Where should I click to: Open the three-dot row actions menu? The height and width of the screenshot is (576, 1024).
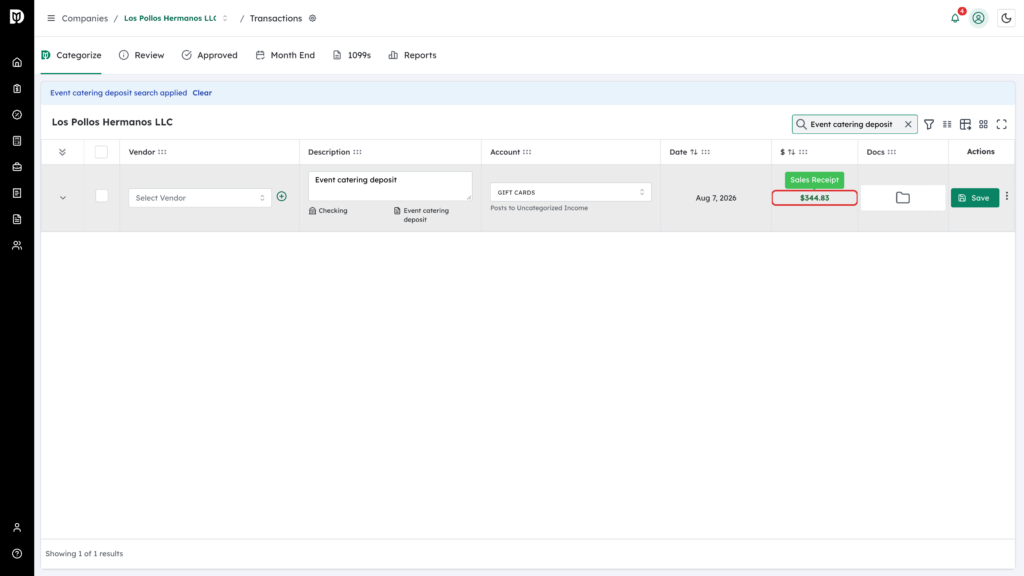(1007, 196)
